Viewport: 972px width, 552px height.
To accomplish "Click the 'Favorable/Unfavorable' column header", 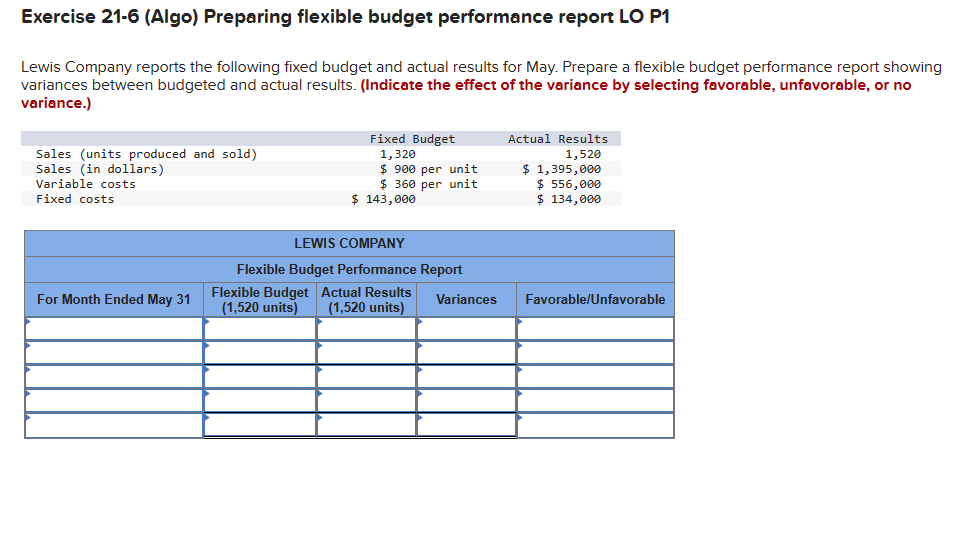I will 595,300.
